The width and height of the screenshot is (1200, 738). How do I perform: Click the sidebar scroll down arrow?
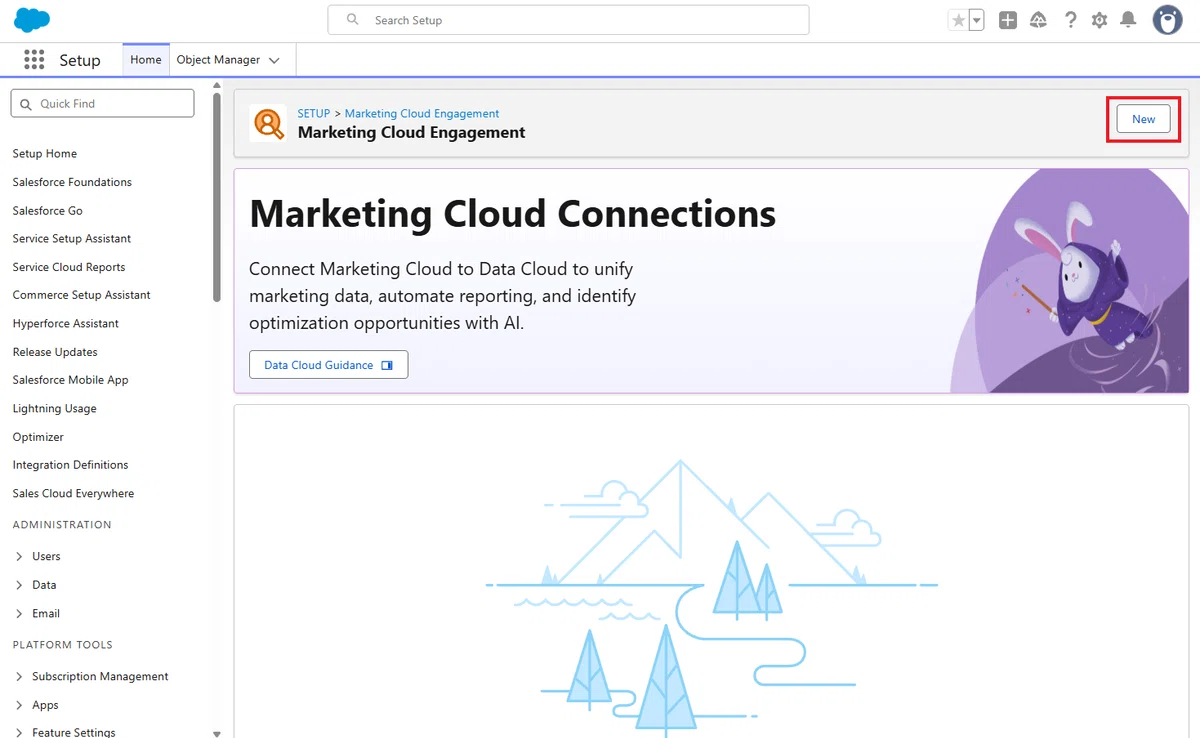coord(217,733)
